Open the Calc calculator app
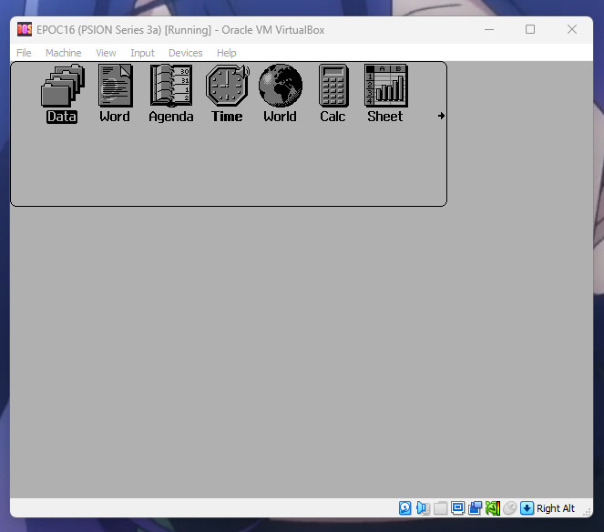Image resolution: width=604 pixels, height=532 pixels. pos(334,86)
